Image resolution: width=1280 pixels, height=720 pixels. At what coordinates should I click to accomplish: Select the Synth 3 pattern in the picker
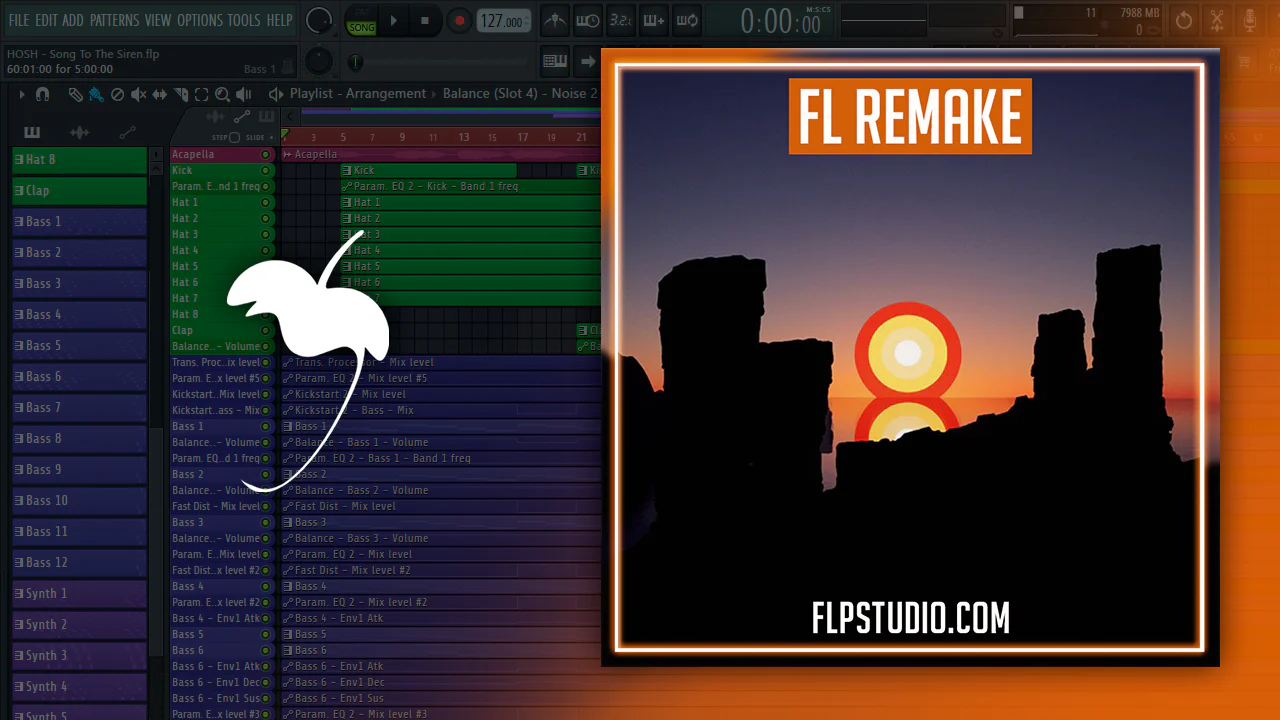79,655
